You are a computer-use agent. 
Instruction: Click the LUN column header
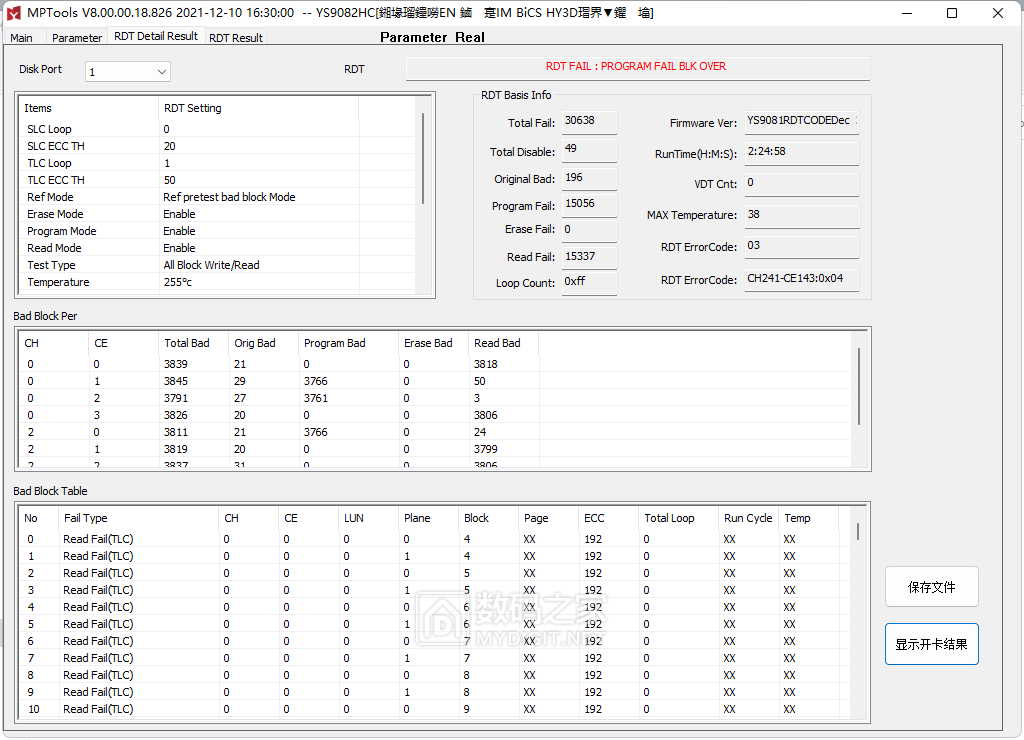(368, 519)
